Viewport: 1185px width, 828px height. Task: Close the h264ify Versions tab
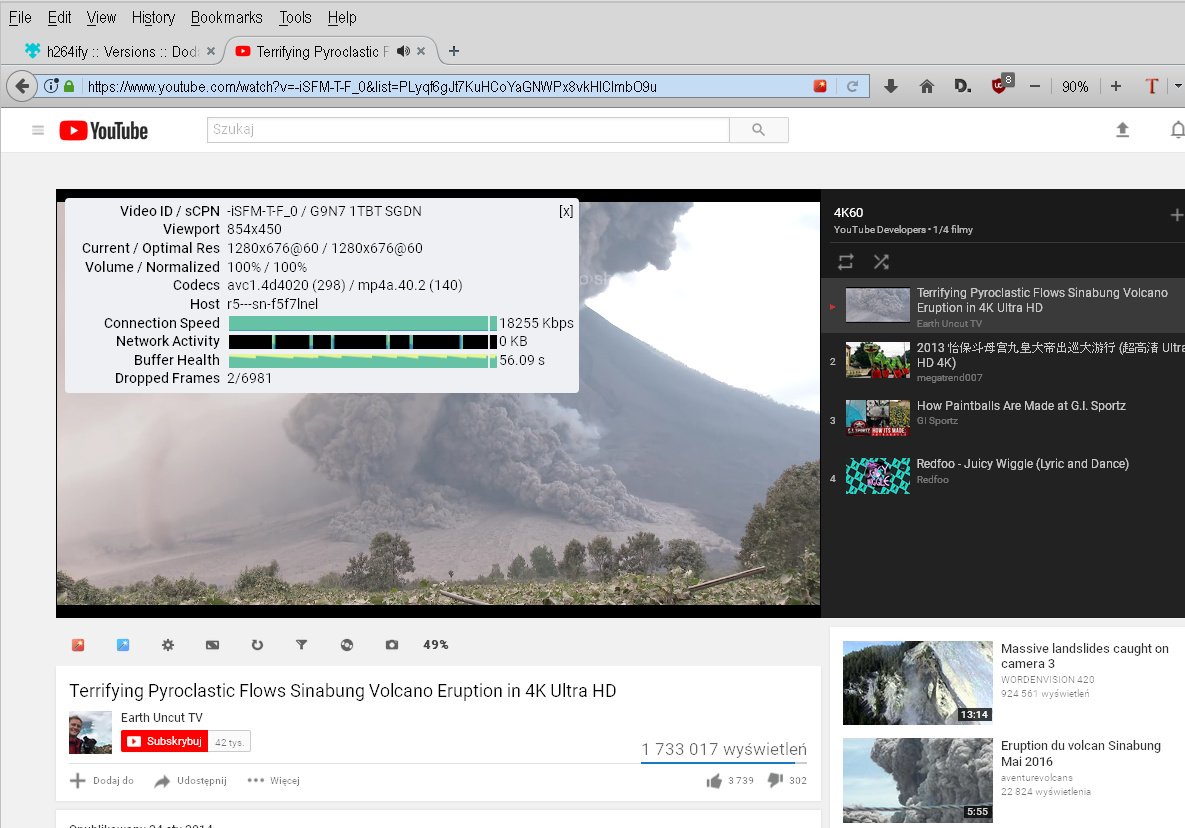pyautogui.click(x=211, y=51)
